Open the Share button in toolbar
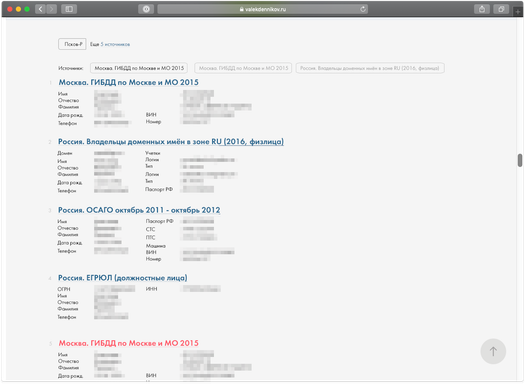The height and width of the screenshot is (384, 525). click(482, 9)
